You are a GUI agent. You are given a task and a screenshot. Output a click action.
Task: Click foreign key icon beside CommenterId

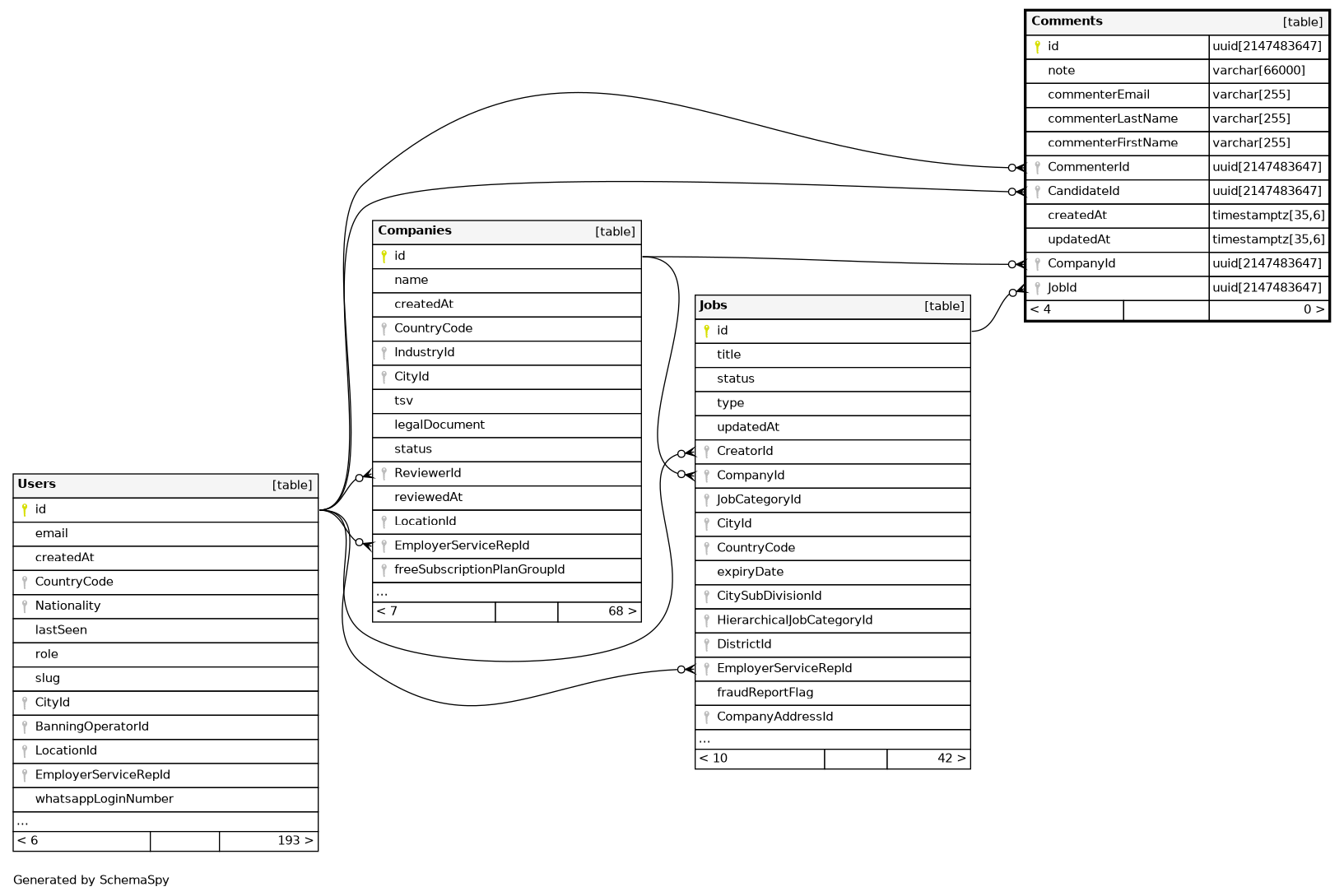[1037, 168]
